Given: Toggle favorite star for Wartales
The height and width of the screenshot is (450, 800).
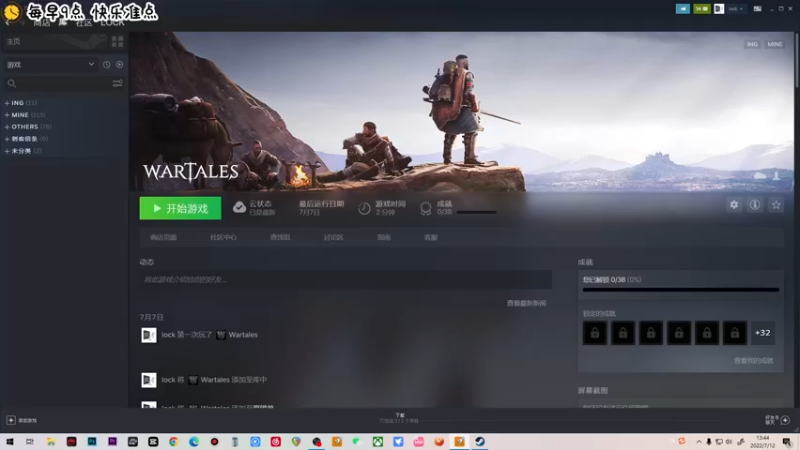Looking at the screenshot, I should coord(776,205).
